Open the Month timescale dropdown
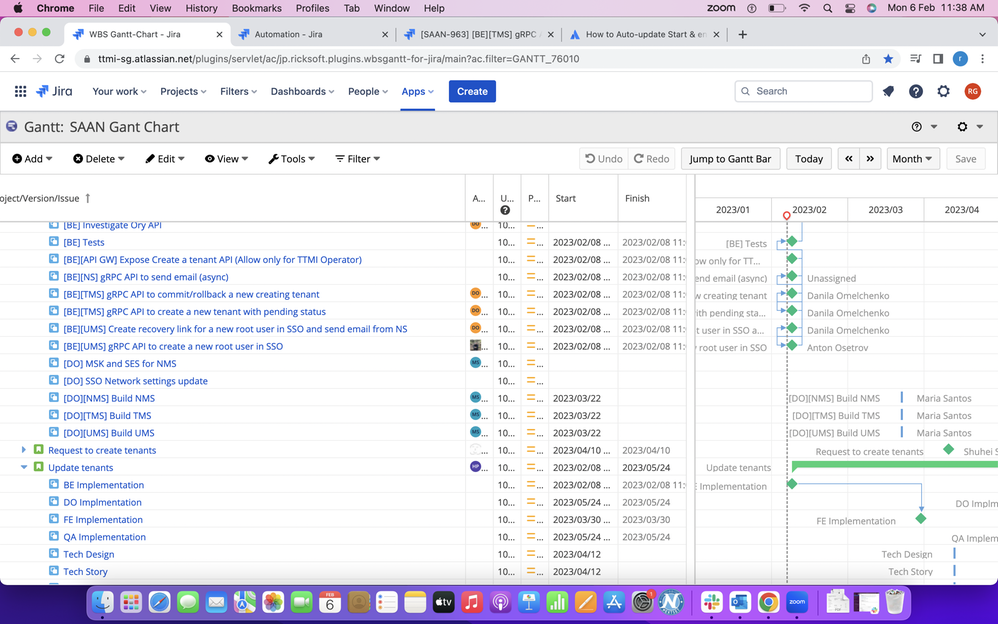Viewport: 998px width, 624px height. click(x=913, y=159)
